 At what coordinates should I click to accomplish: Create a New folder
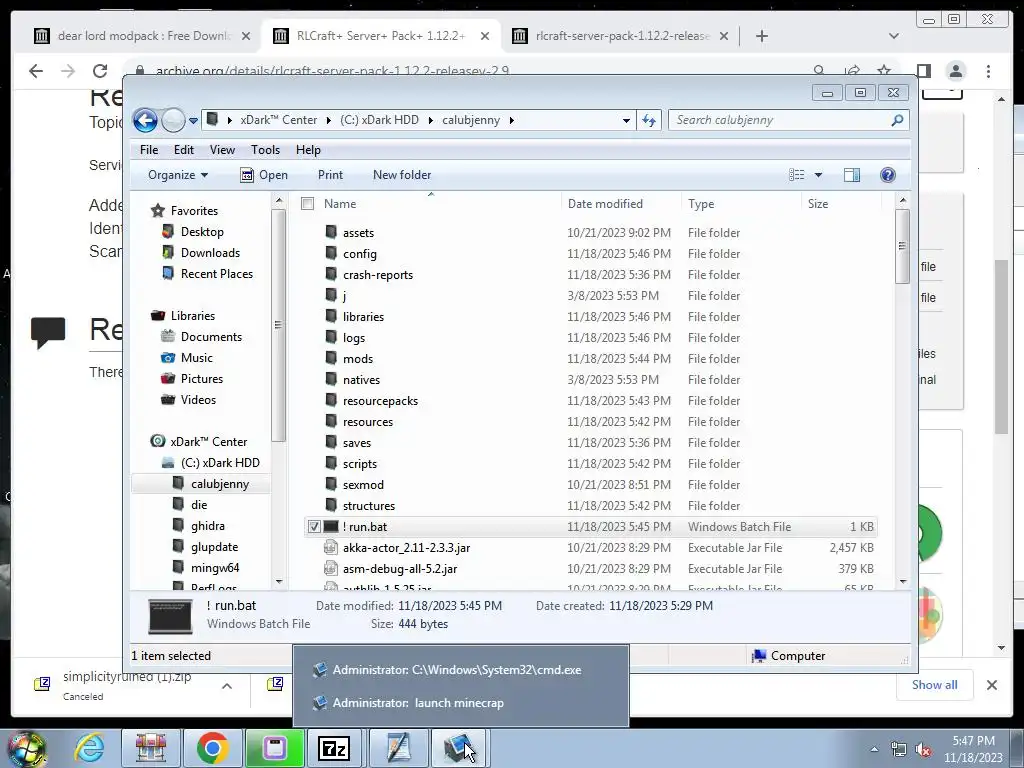pos(402,175)
